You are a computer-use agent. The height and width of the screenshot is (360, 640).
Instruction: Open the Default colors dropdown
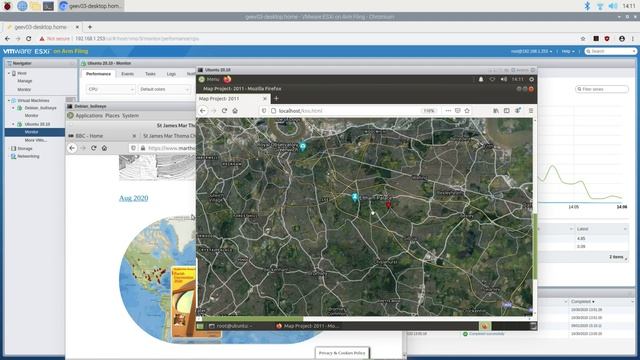pos(164,89)
